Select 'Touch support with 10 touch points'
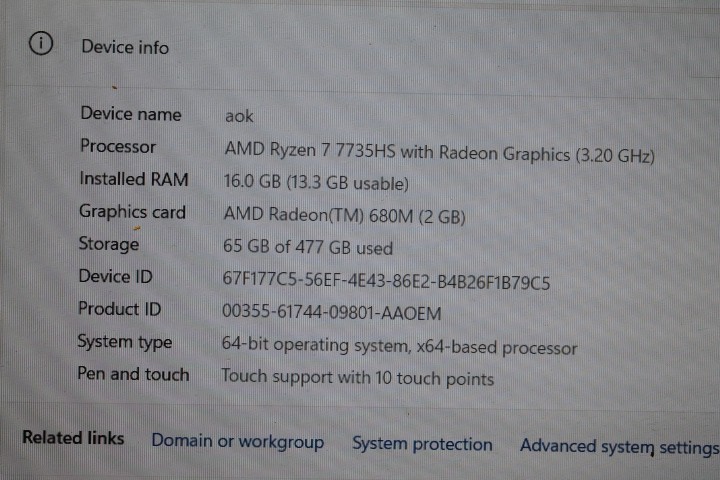720x480 pixels. tap(357, 378)
